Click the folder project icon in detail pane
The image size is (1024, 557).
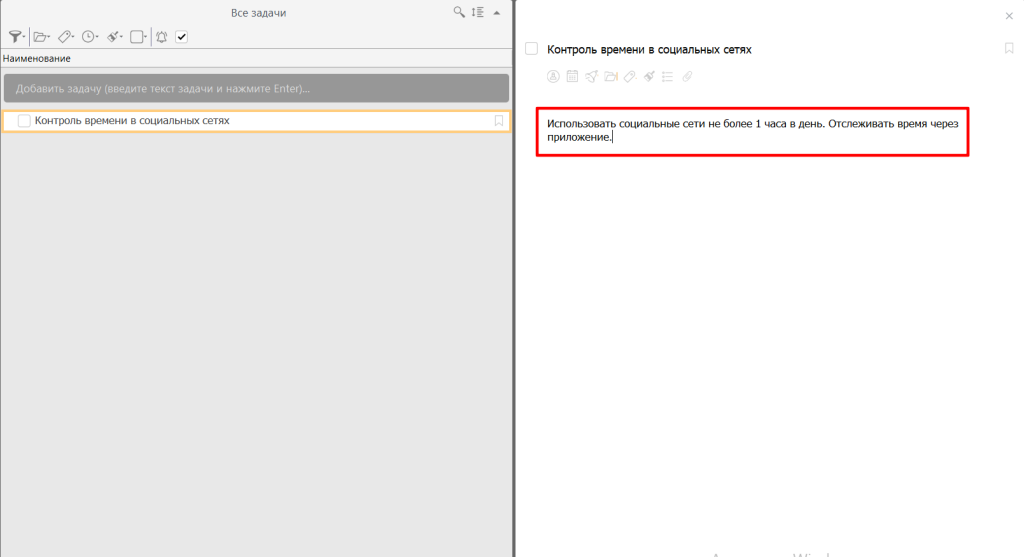611,76
